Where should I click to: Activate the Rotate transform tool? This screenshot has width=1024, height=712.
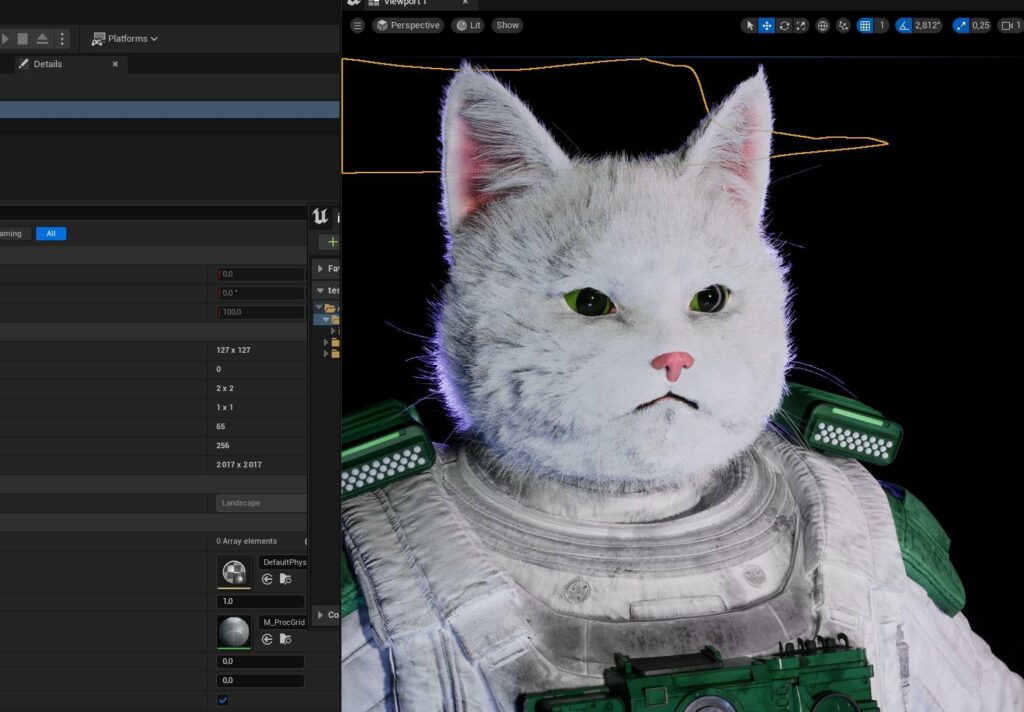pos(784,25)
